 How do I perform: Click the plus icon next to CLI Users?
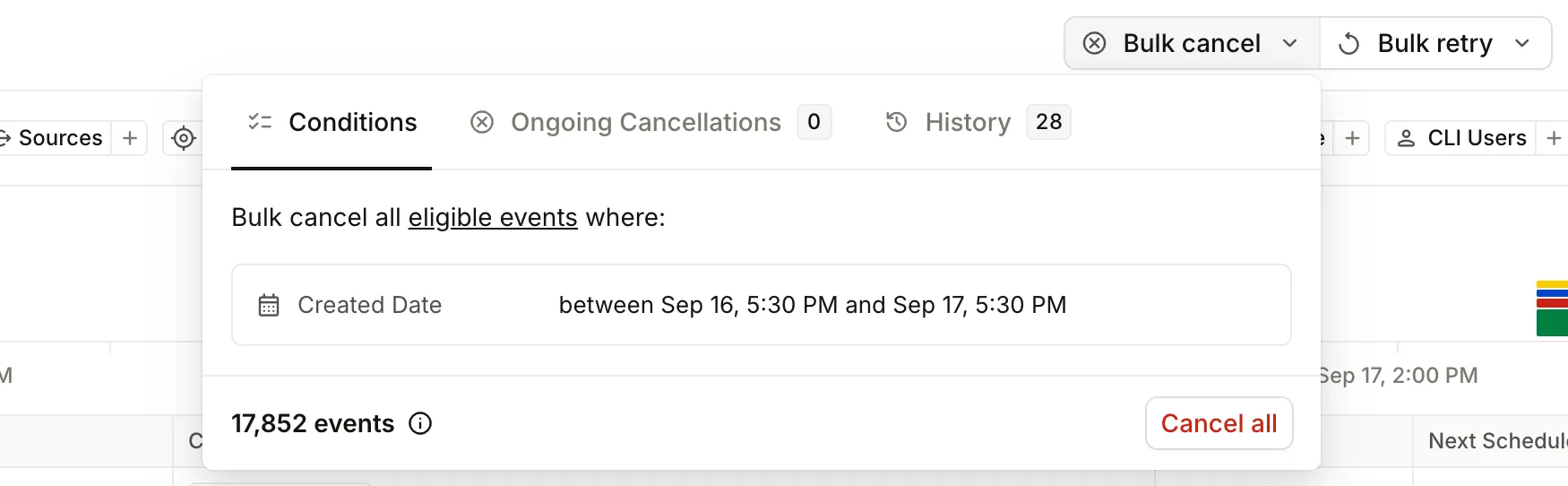(1554, 138)
